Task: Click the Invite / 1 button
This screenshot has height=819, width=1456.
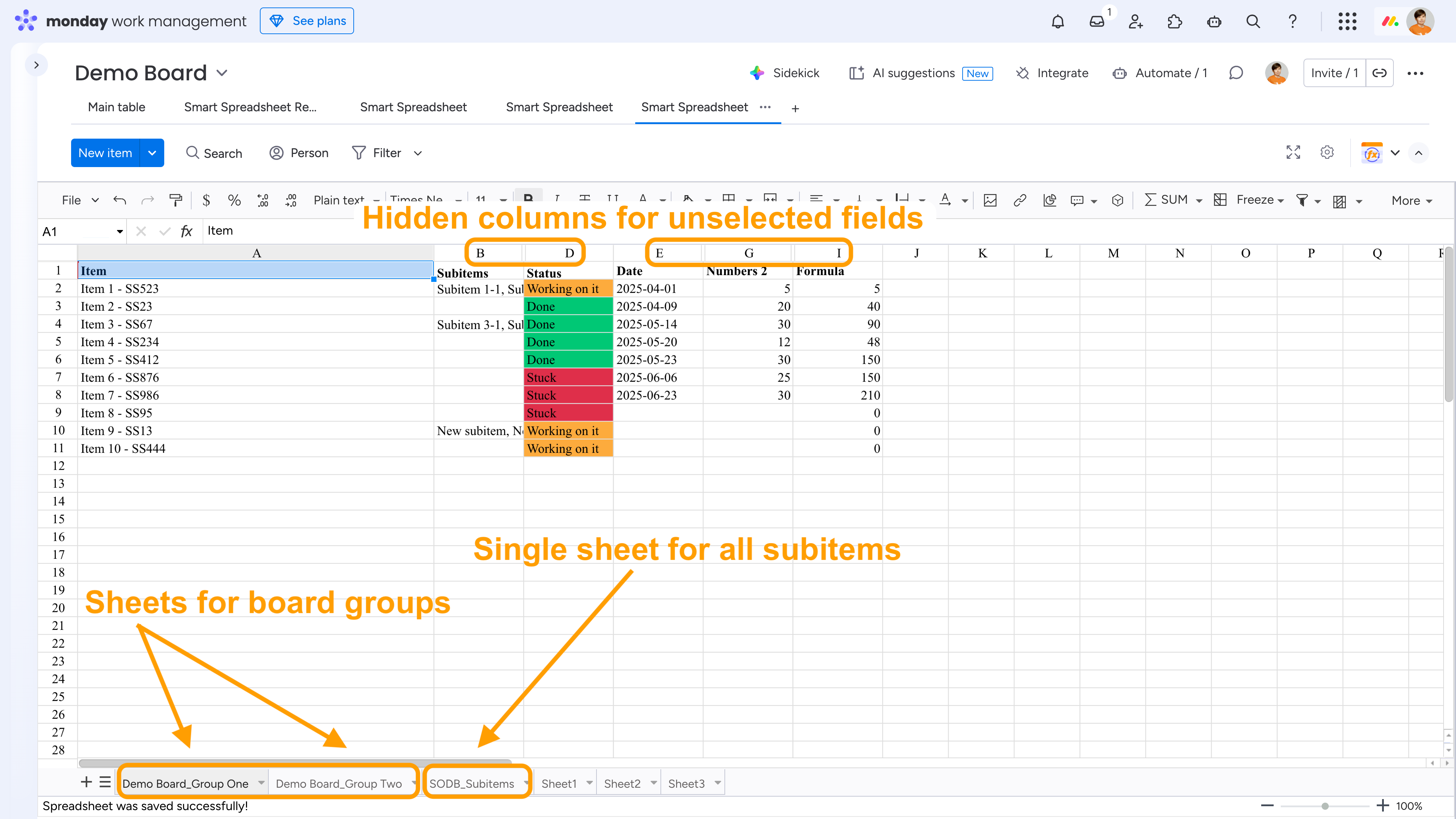Action: click(x=1334, y=73)
